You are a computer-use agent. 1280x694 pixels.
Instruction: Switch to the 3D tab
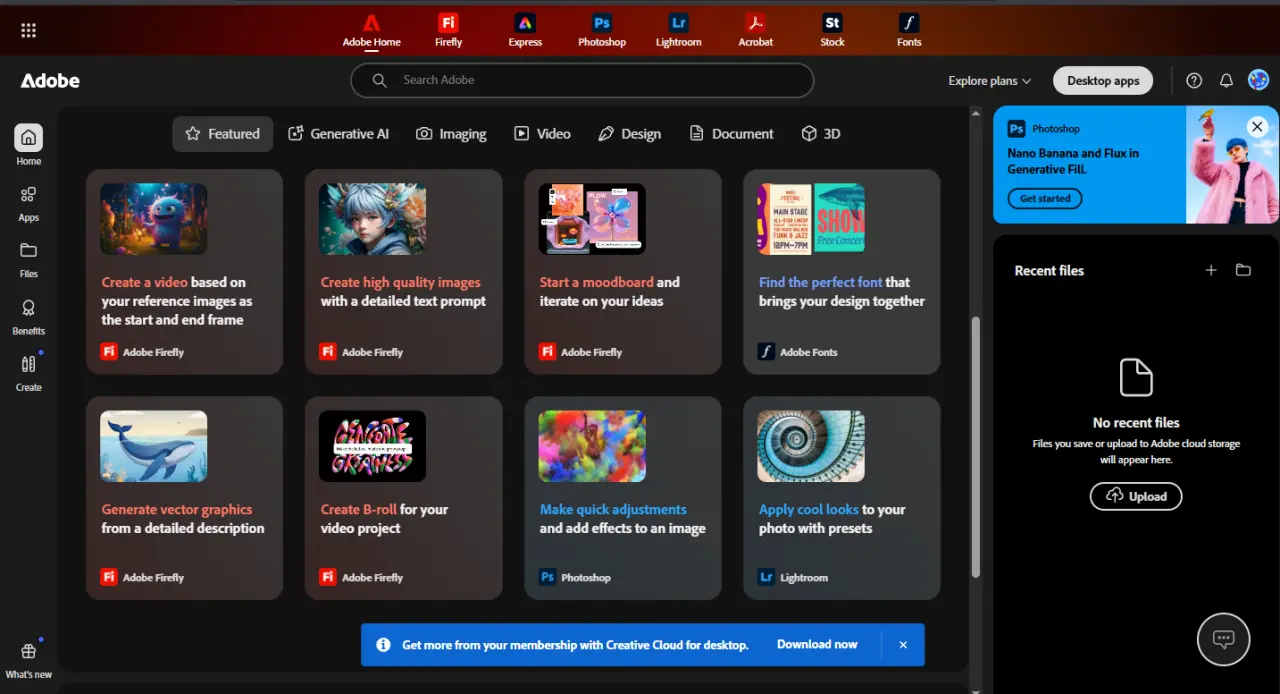[820, 134]
